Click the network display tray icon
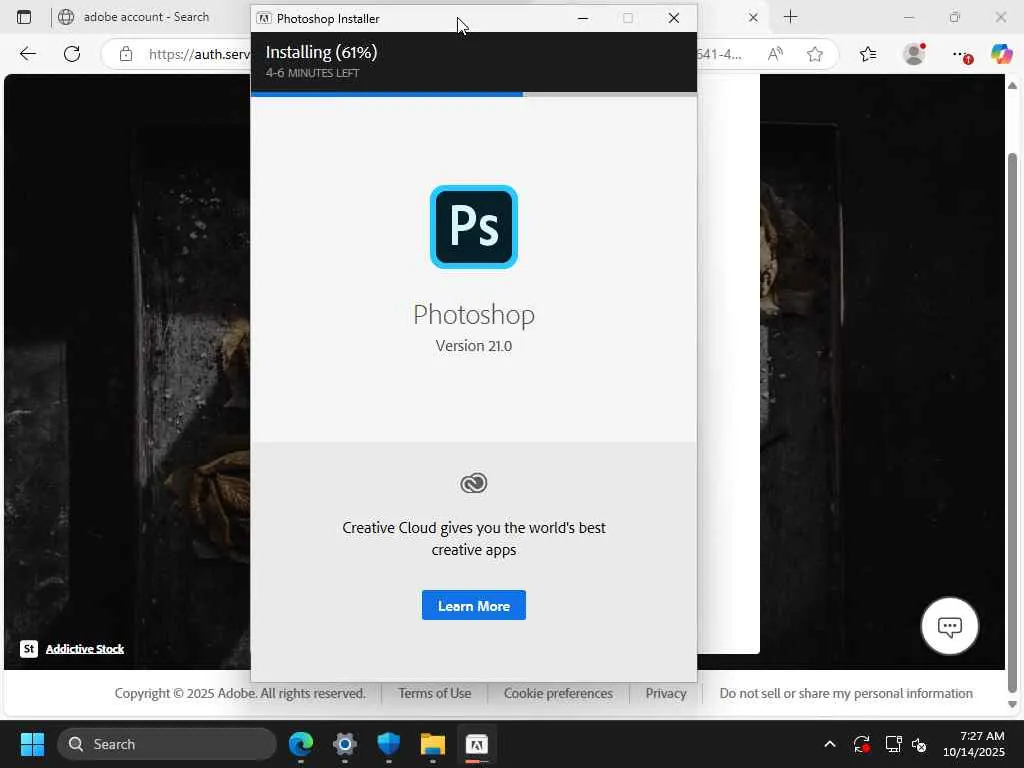The width and height of the screenshot is (1024, 768). click(x=893, y=744)
